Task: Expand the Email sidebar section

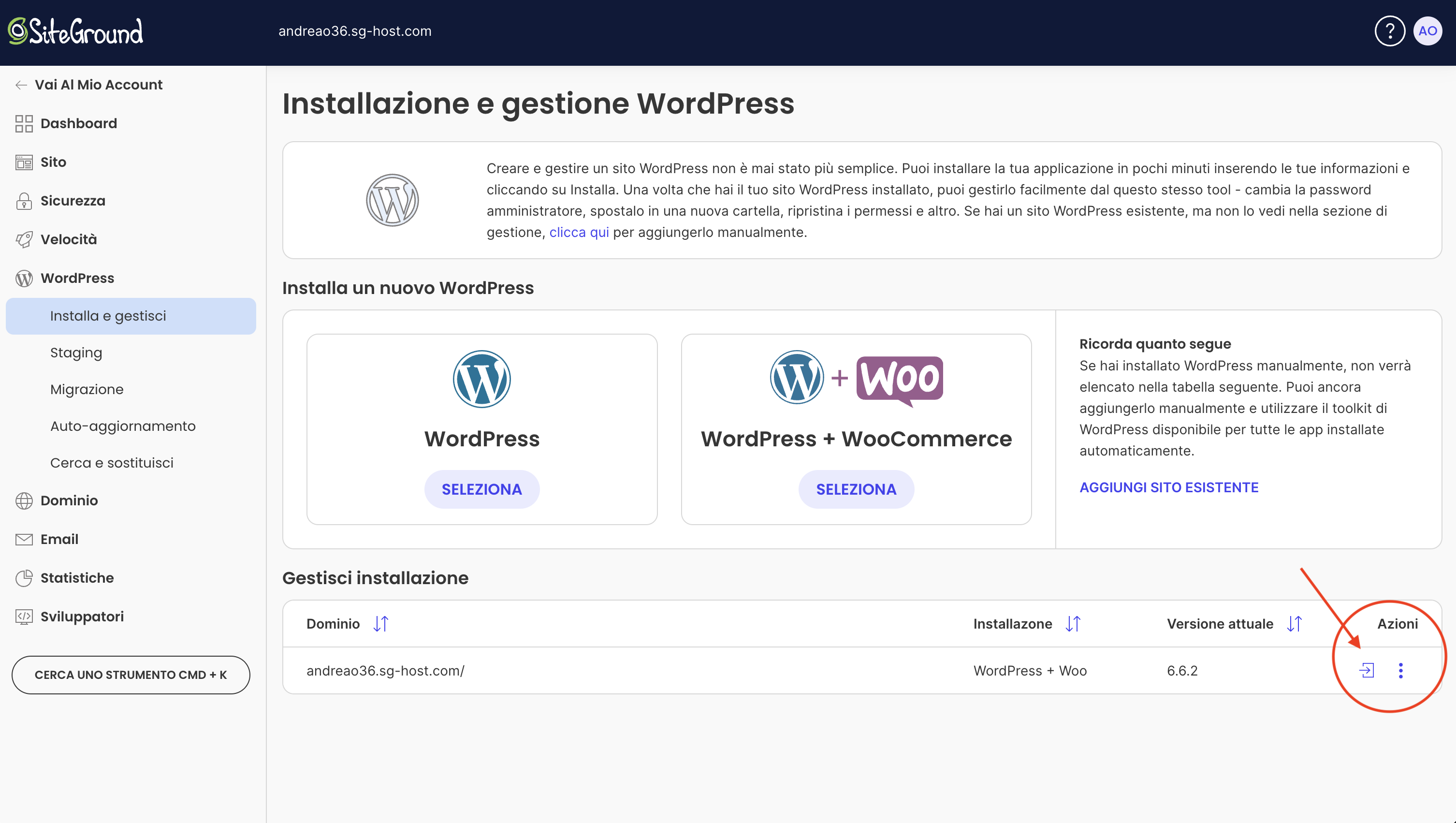Action: 59,539
